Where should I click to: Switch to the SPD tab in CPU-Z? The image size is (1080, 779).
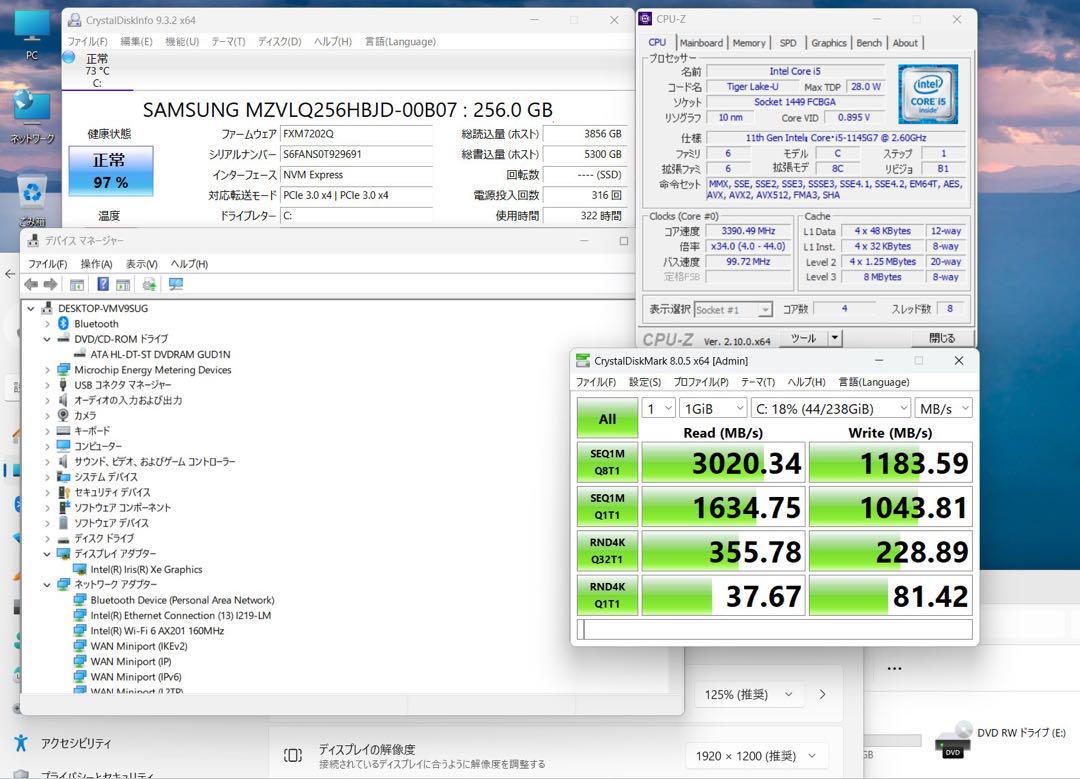point(788,43)
